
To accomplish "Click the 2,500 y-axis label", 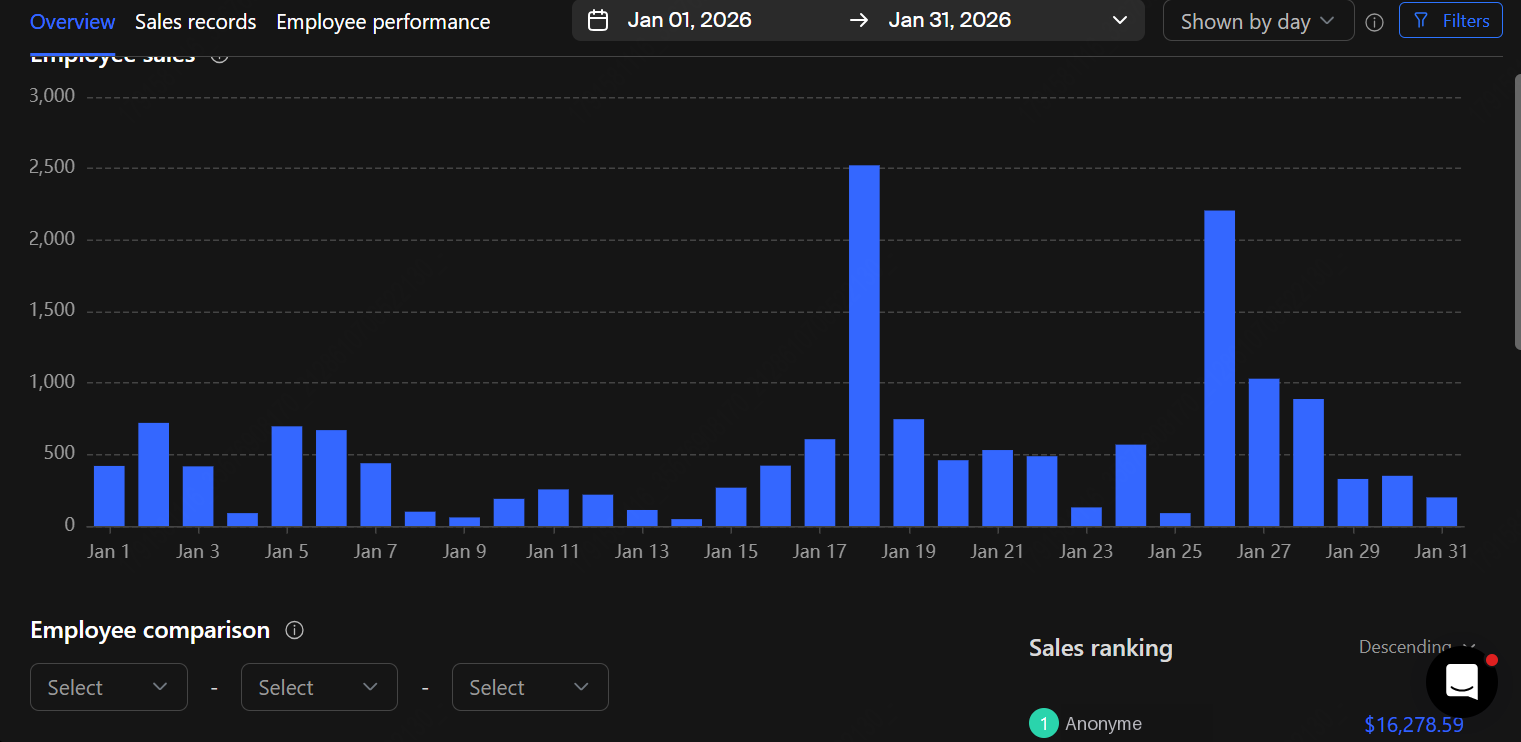I will point(51,167).
